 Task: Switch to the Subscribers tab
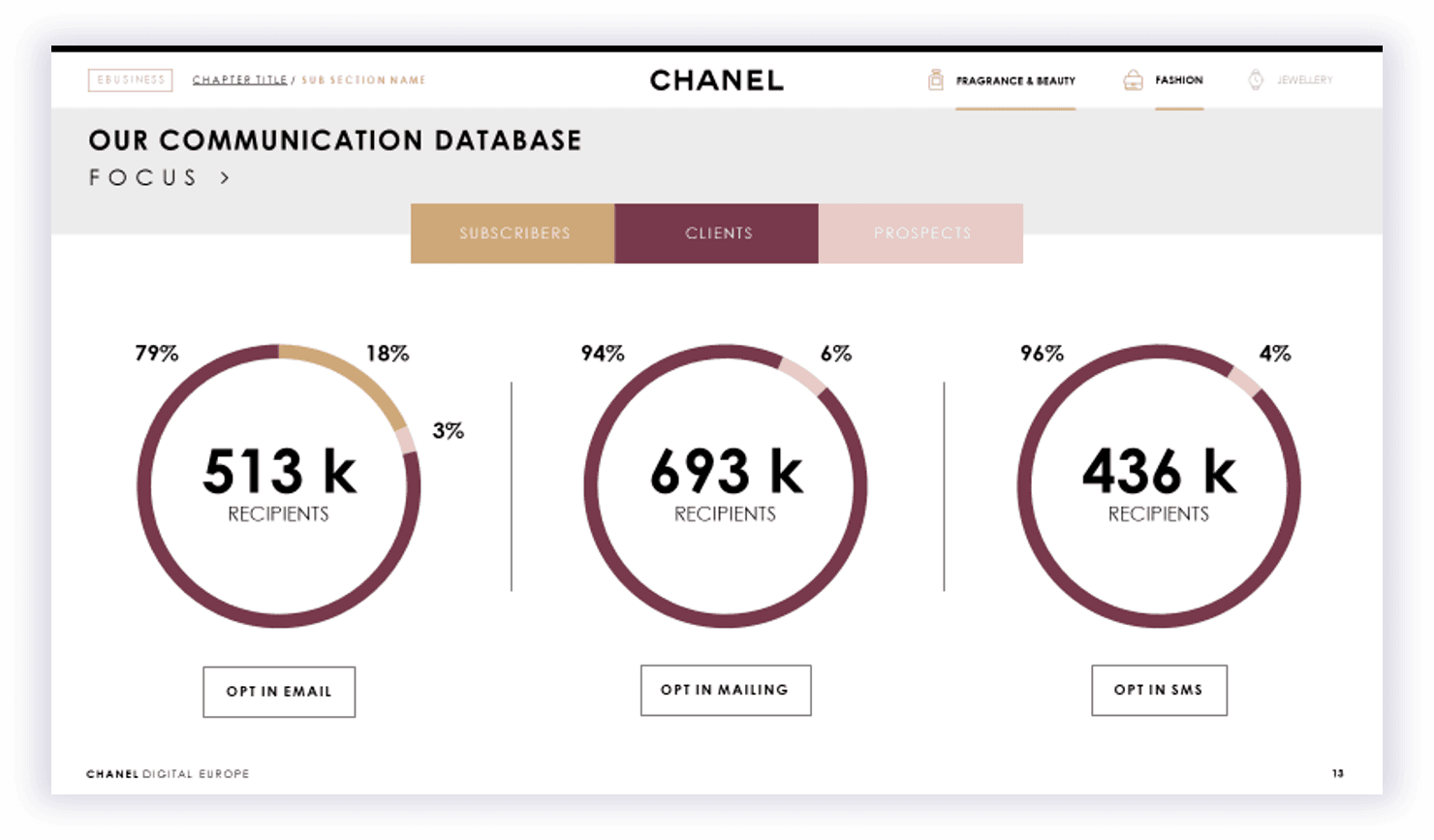pyautogui.click(x=513, y=233)
